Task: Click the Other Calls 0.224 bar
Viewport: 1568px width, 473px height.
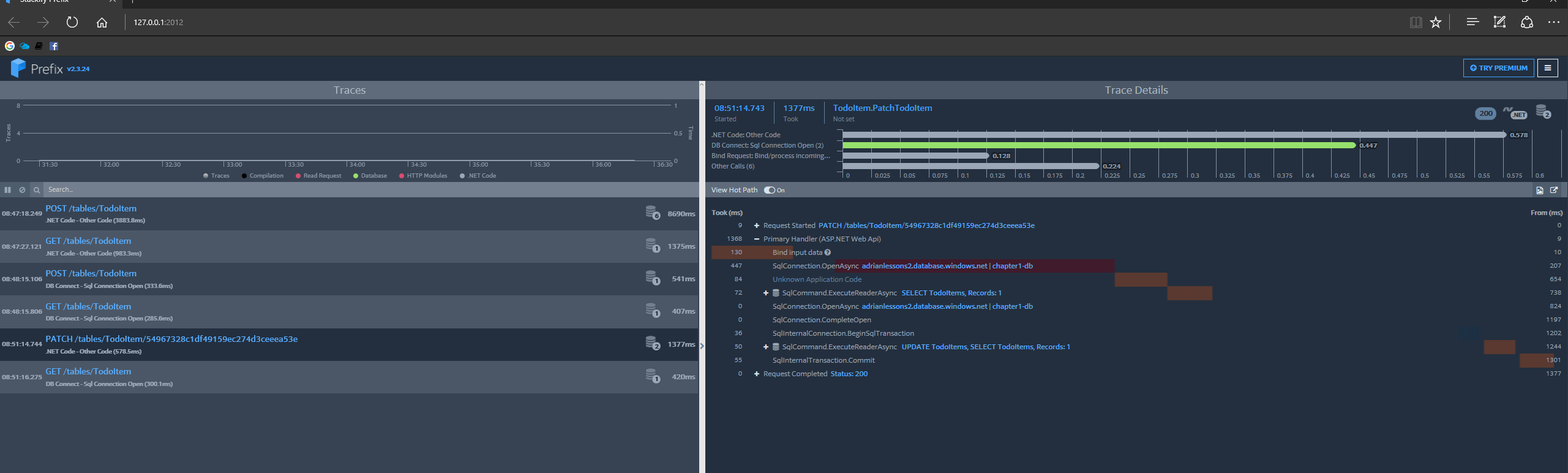Action: coord(971,166)
